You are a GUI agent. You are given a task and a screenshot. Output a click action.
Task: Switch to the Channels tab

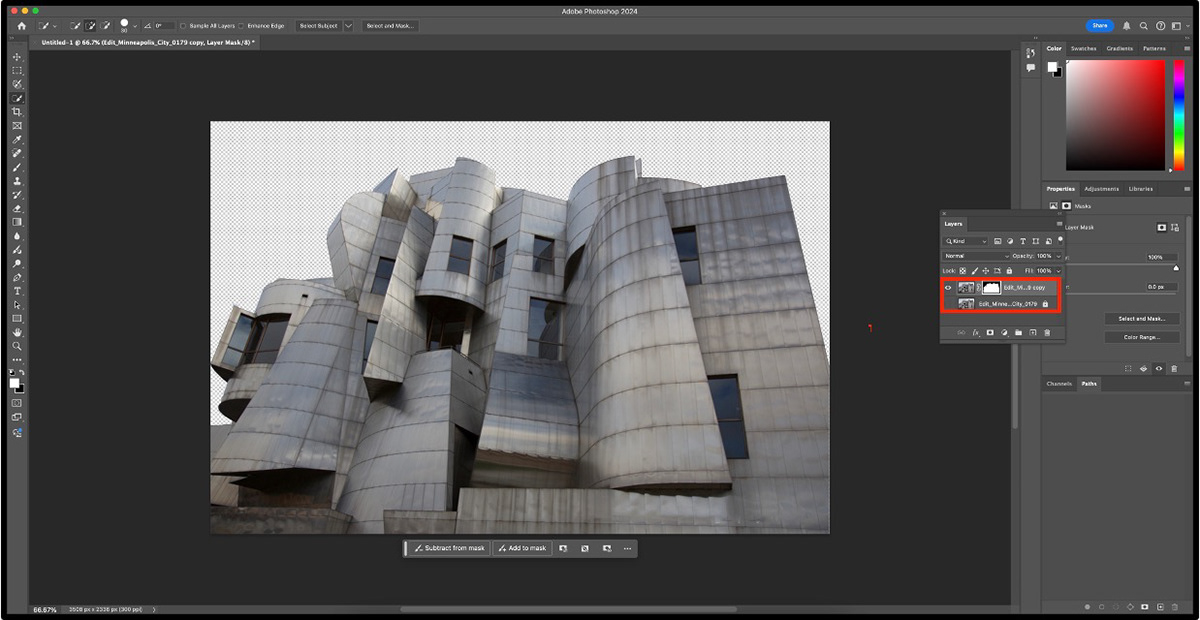pyautogui.click(x=1059, y=384)
